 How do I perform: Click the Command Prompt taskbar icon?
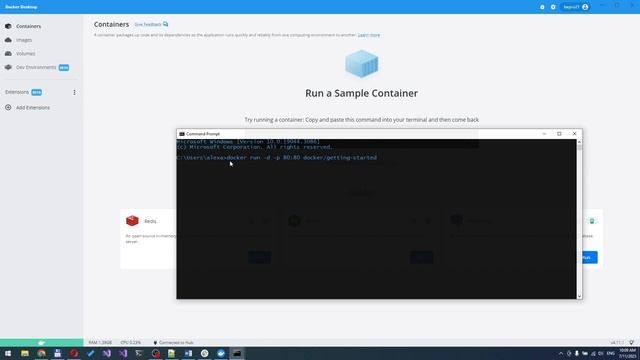click(237, 353)
